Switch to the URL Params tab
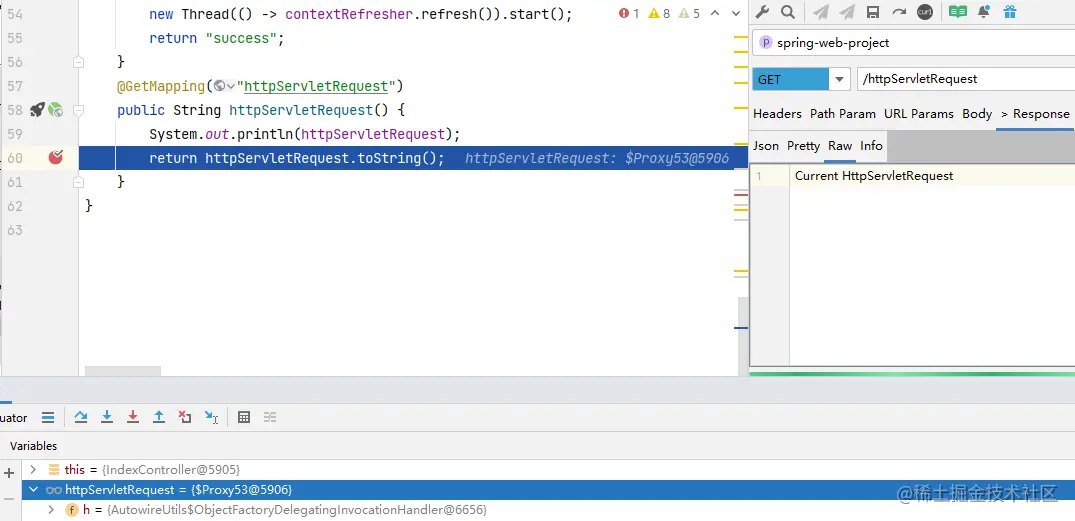 point(919,114)
